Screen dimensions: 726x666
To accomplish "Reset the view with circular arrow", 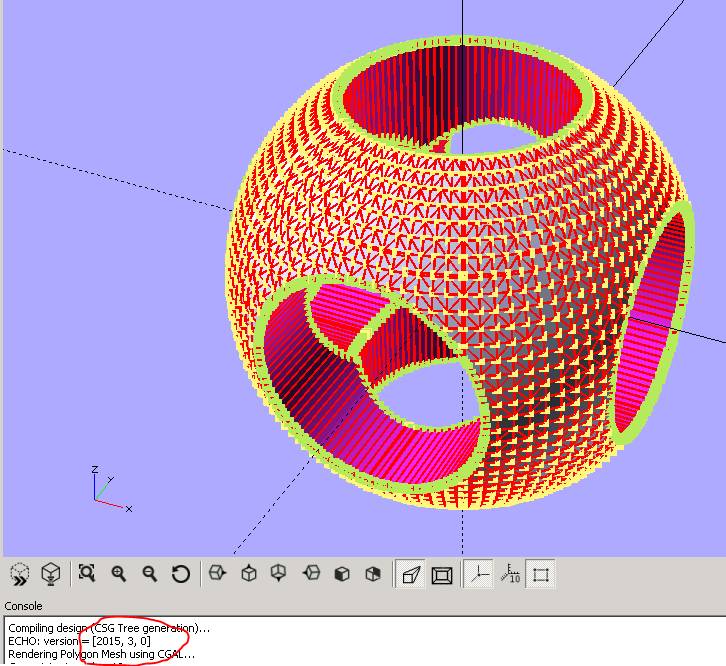I will point(181,574).
